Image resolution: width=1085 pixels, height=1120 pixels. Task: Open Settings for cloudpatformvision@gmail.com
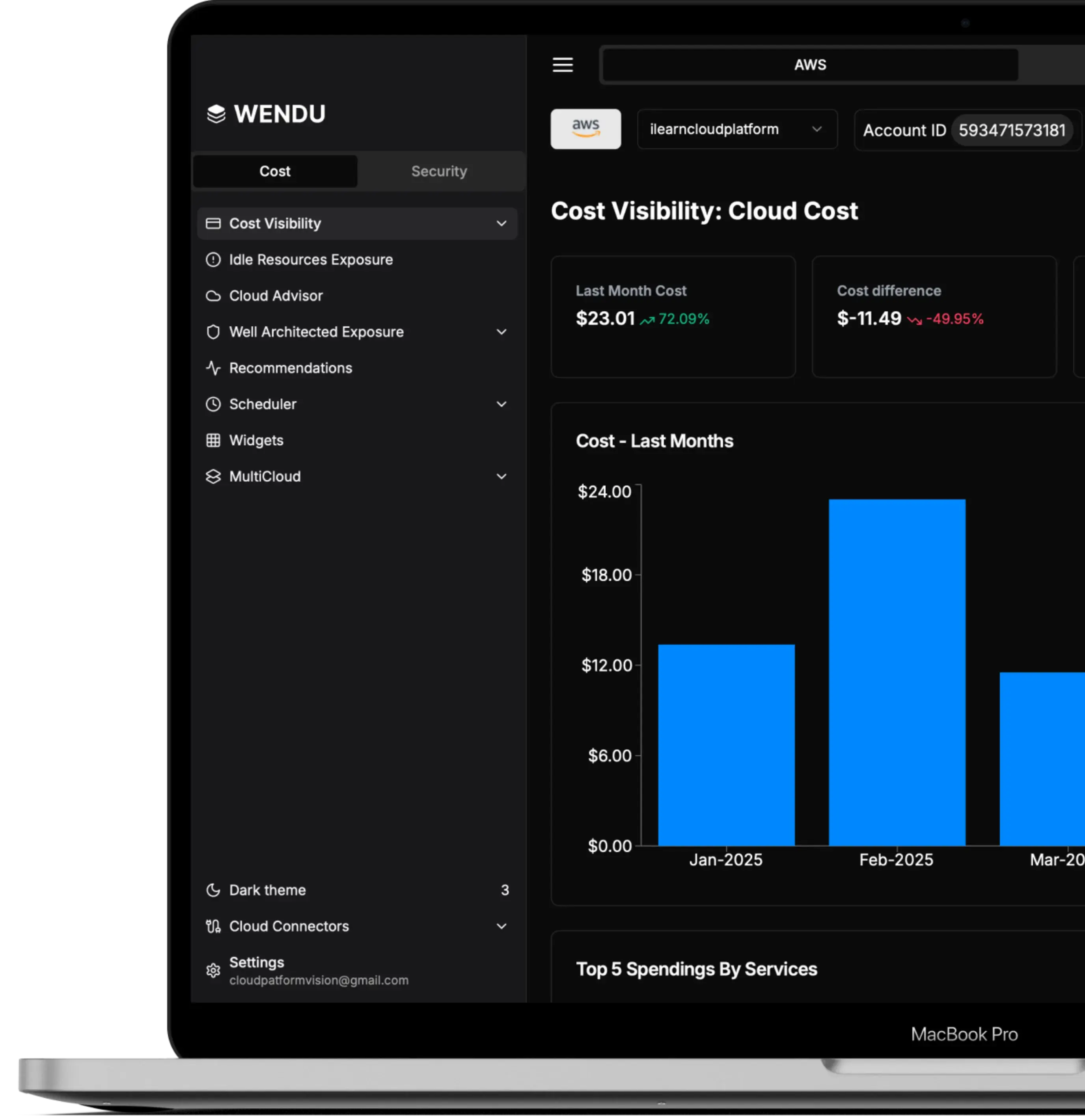(x=357, y=970)
